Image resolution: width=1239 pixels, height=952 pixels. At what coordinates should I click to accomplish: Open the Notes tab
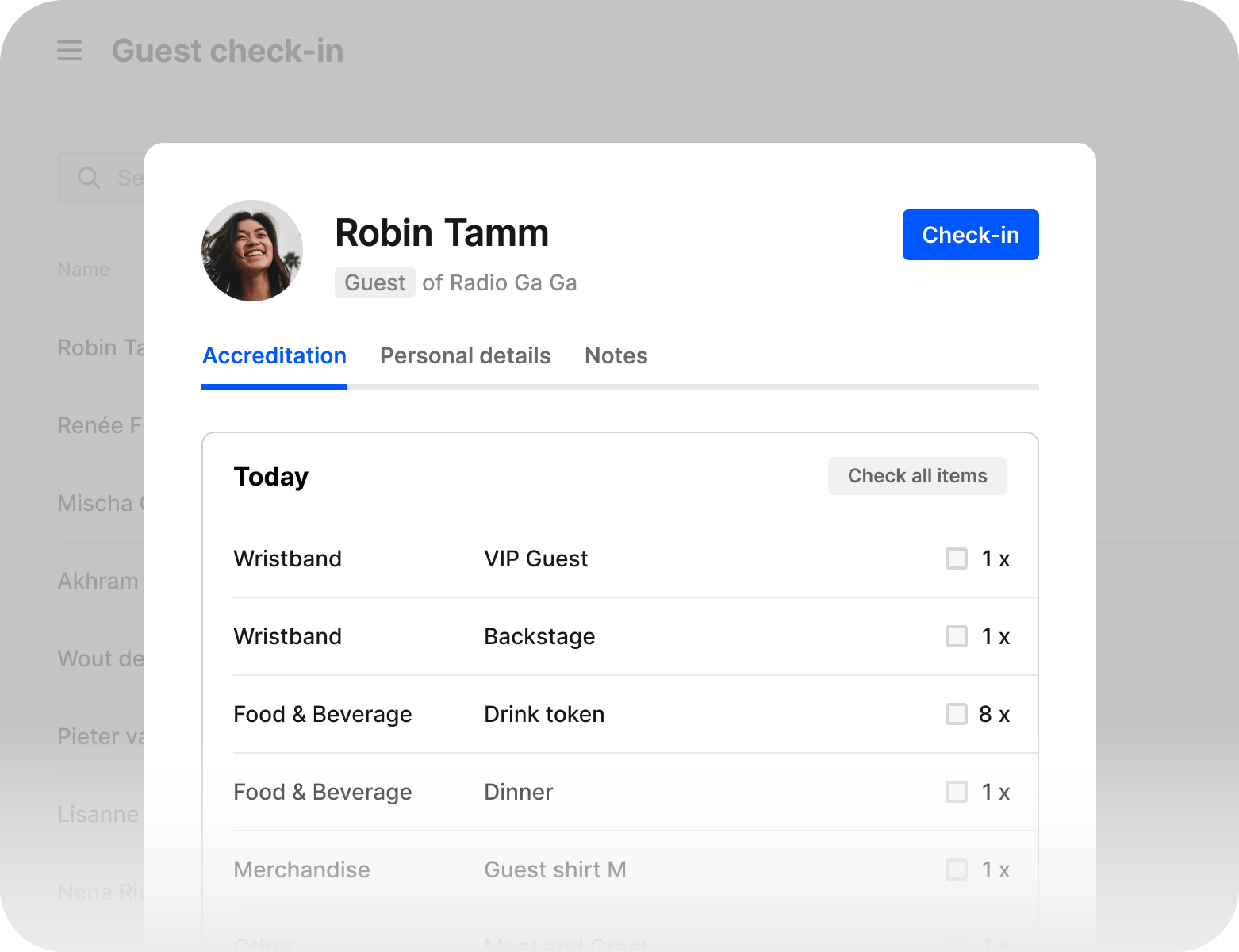(x=616, y=356)
